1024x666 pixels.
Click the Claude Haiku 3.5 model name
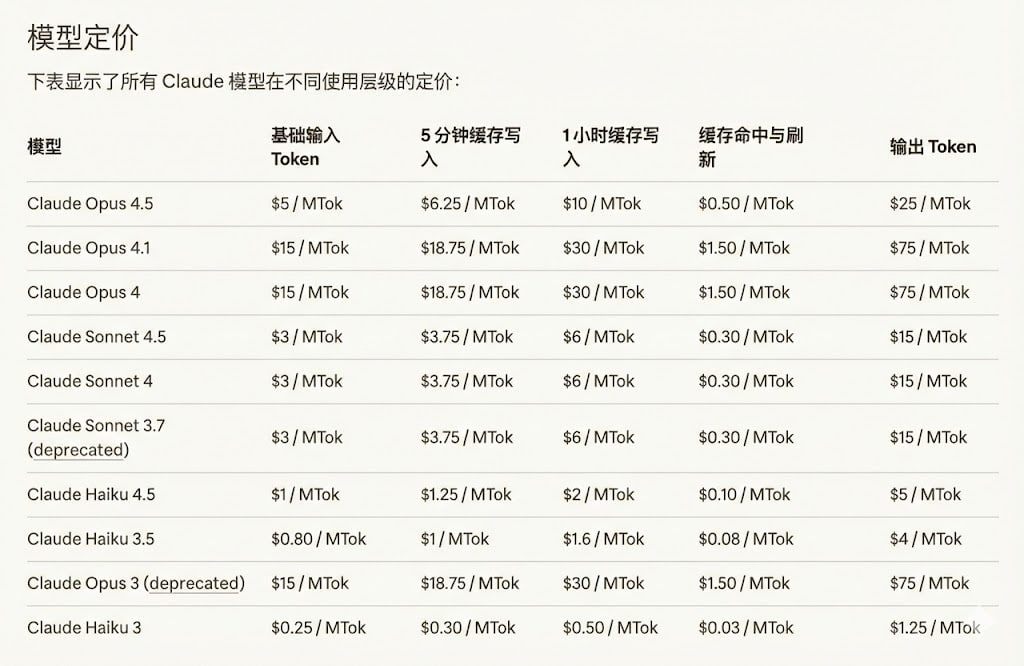tap(91, 539)
